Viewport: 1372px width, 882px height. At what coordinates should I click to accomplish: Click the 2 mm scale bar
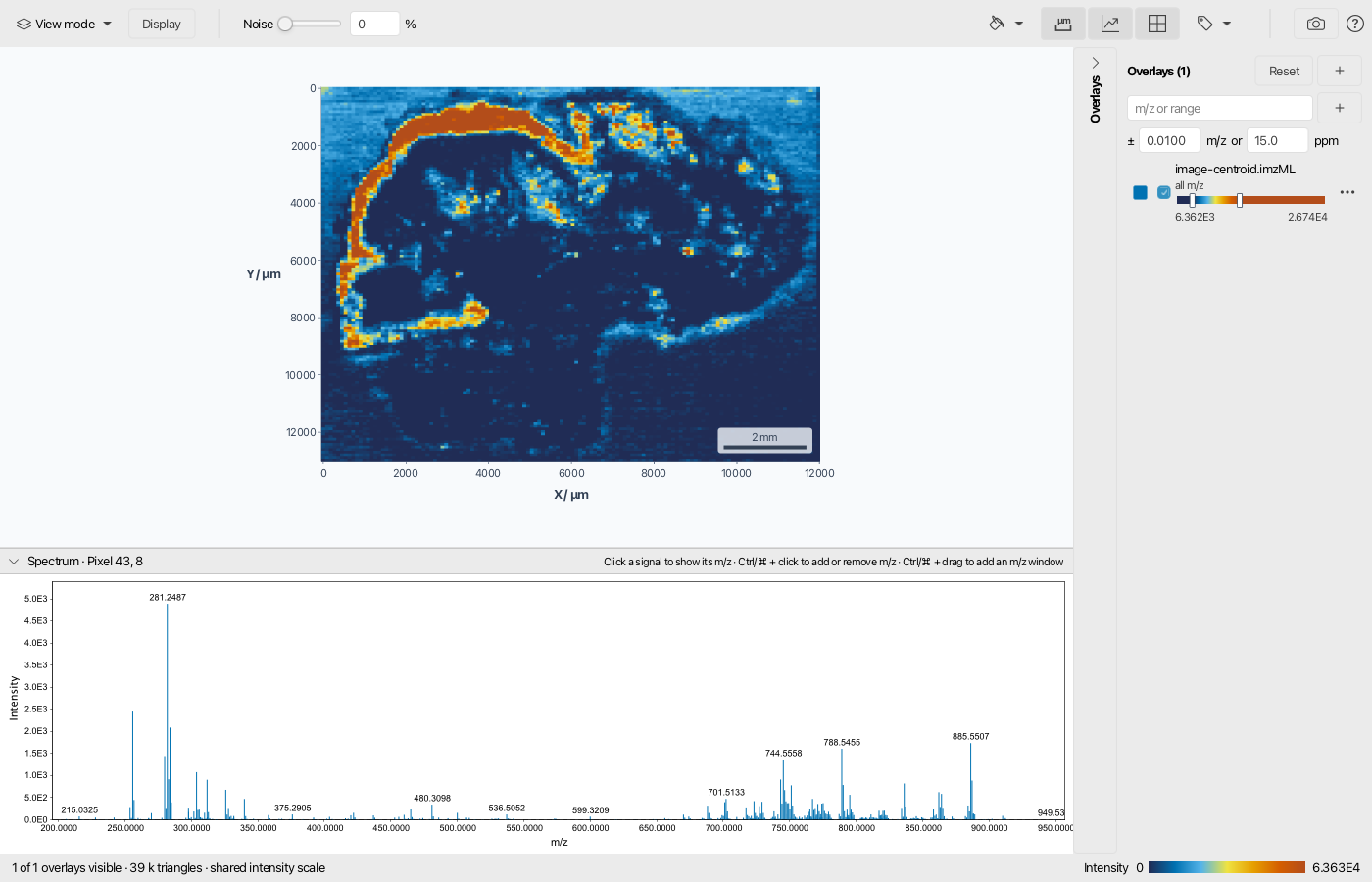[x=764, y=440]
